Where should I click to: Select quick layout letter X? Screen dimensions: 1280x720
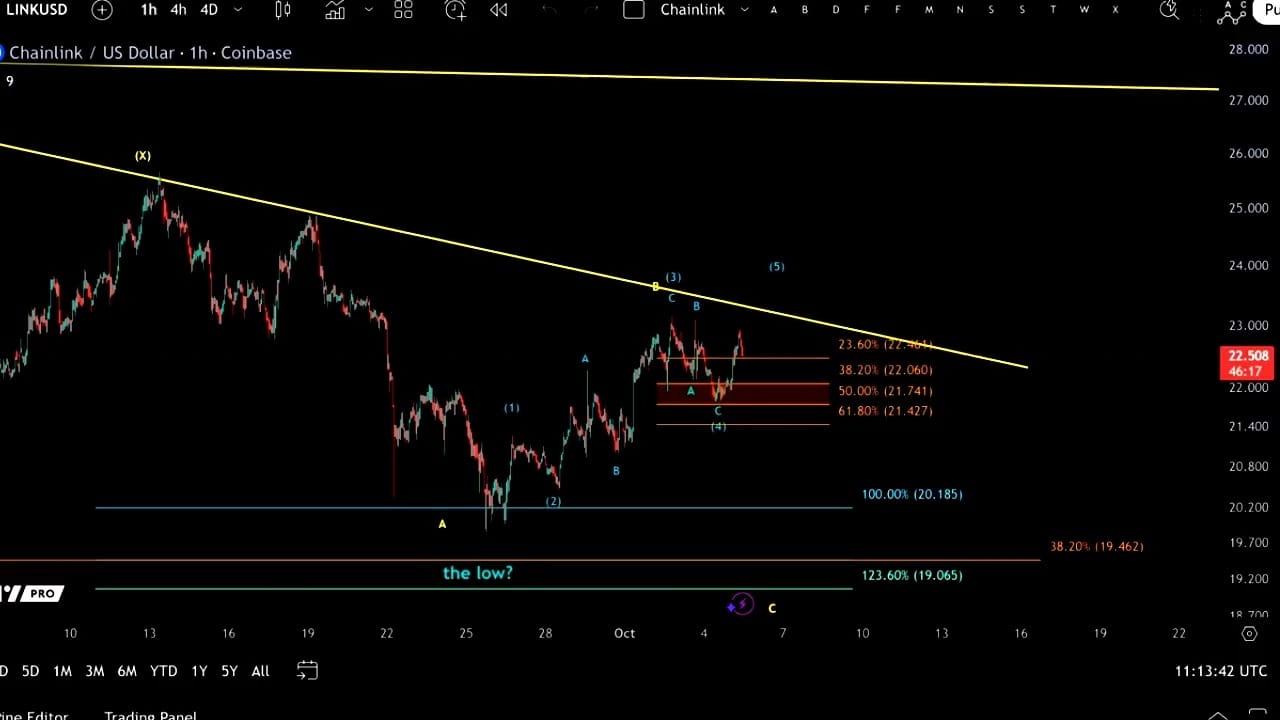[x=1115, y=10]
